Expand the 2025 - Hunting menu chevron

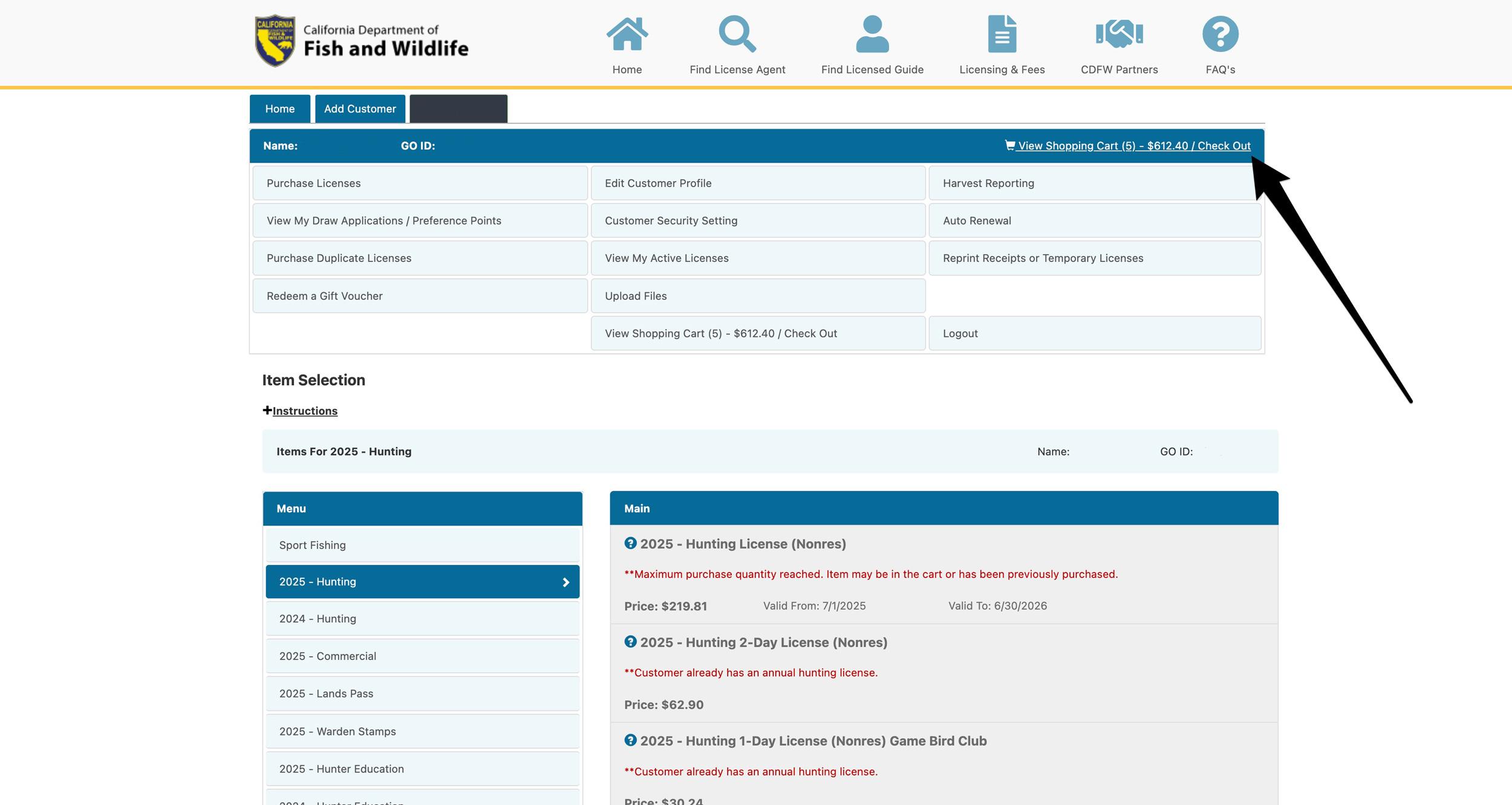[566, 581]
